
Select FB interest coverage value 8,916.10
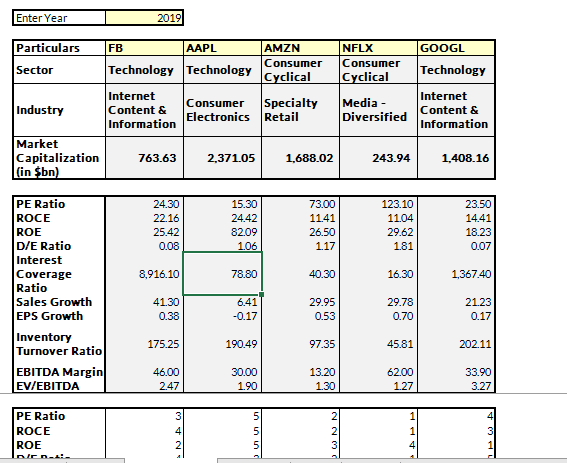144,274
